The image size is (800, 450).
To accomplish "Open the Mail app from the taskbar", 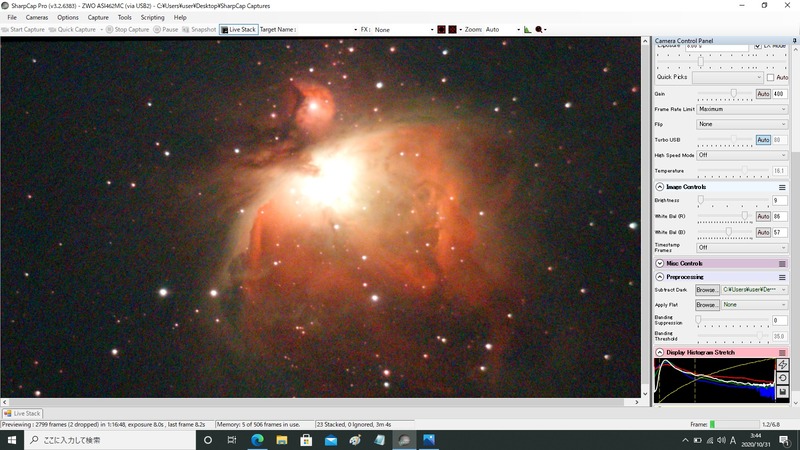I will click(x=331, y=440).
